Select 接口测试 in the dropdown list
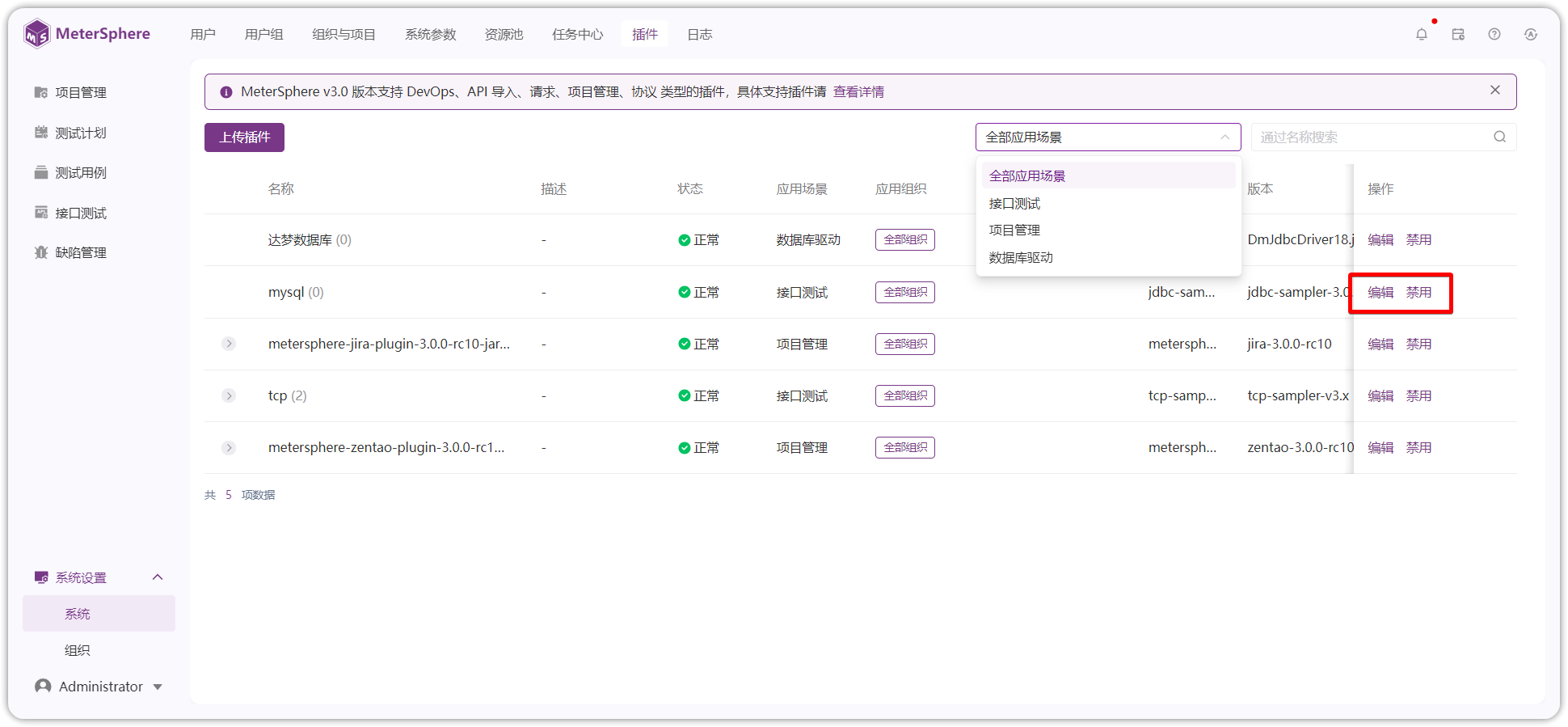 point(1108,203)
